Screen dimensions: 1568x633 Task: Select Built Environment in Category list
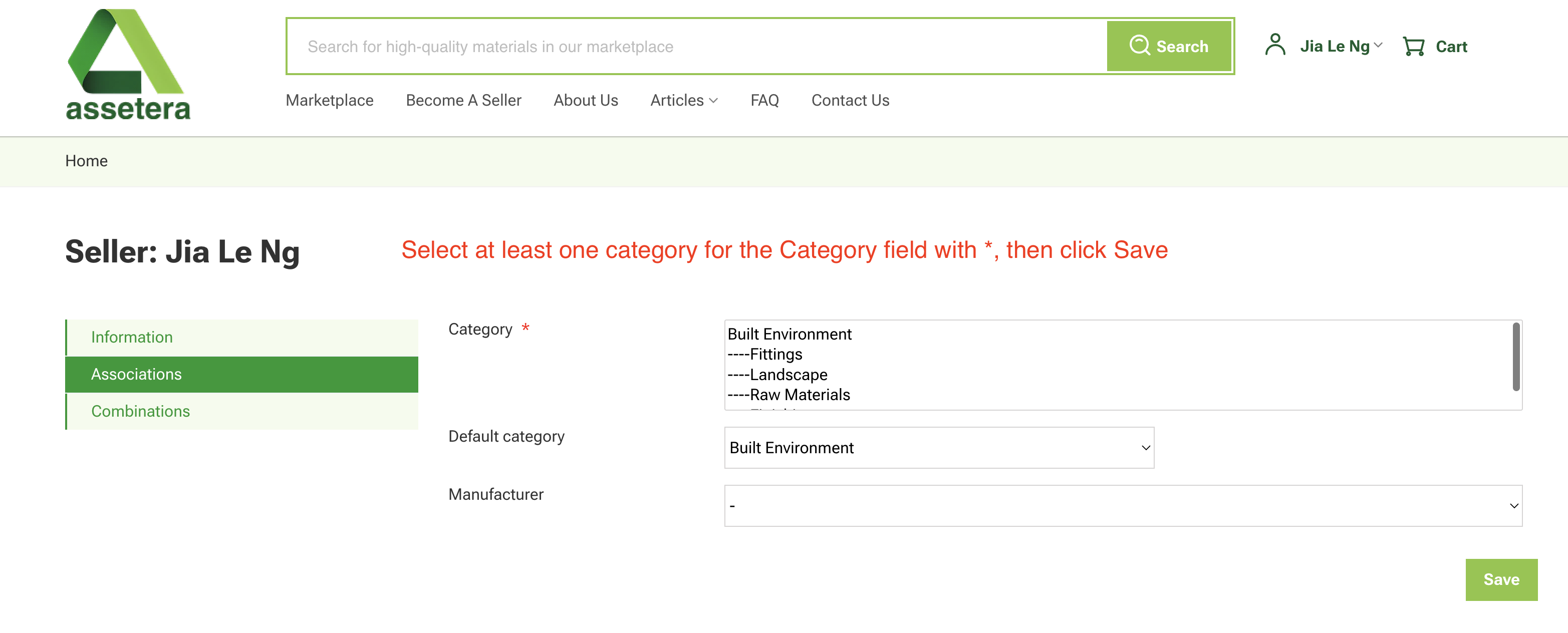[x=790, y=334]
